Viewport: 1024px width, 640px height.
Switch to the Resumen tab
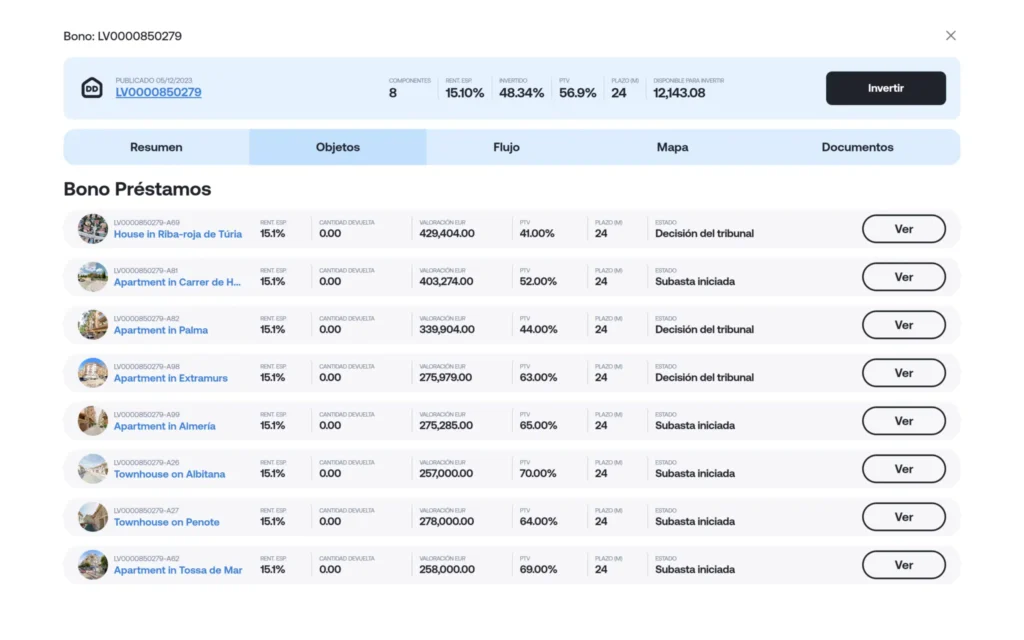click(156, 147)
